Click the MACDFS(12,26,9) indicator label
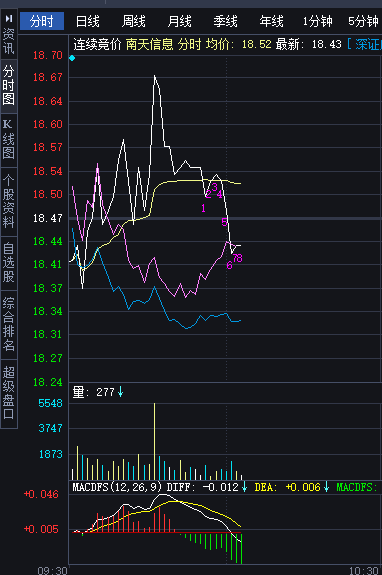The width and height of the screenshot is (382, 575). (117, 487)
